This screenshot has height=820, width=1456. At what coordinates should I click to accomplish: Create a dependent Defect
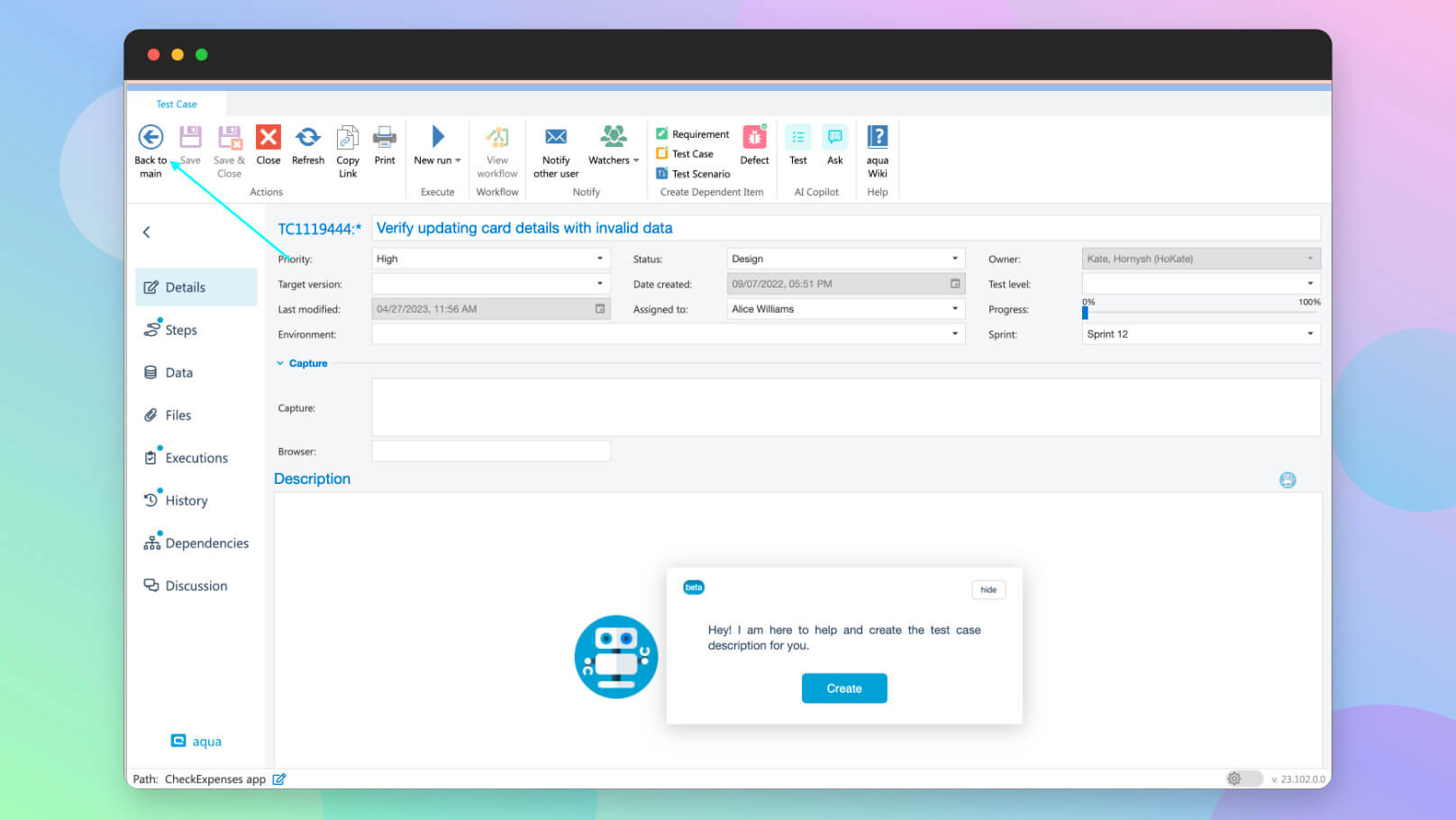click(754, 138)
